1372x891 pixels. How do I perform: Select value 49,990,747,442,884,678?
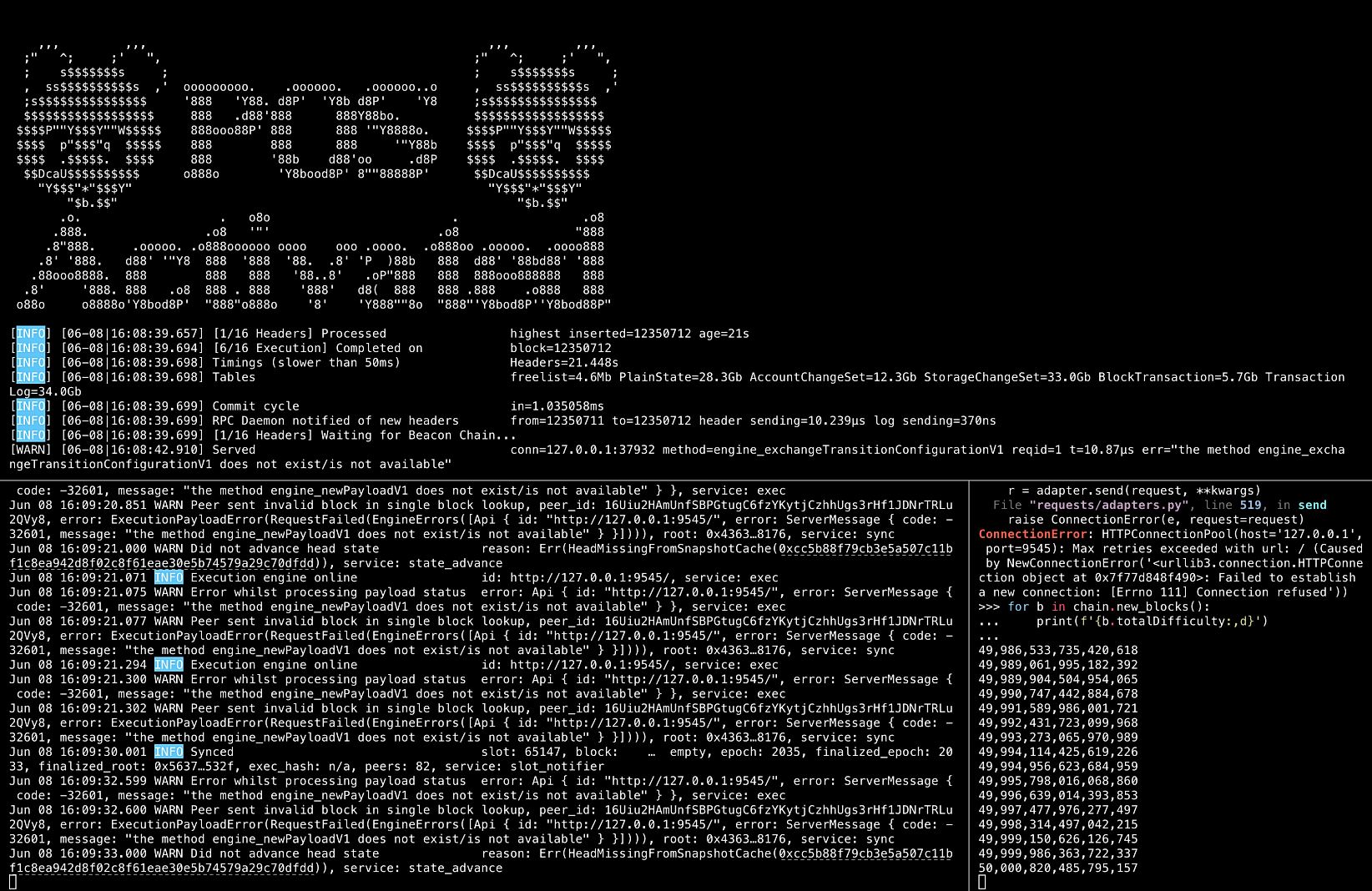1058,694
